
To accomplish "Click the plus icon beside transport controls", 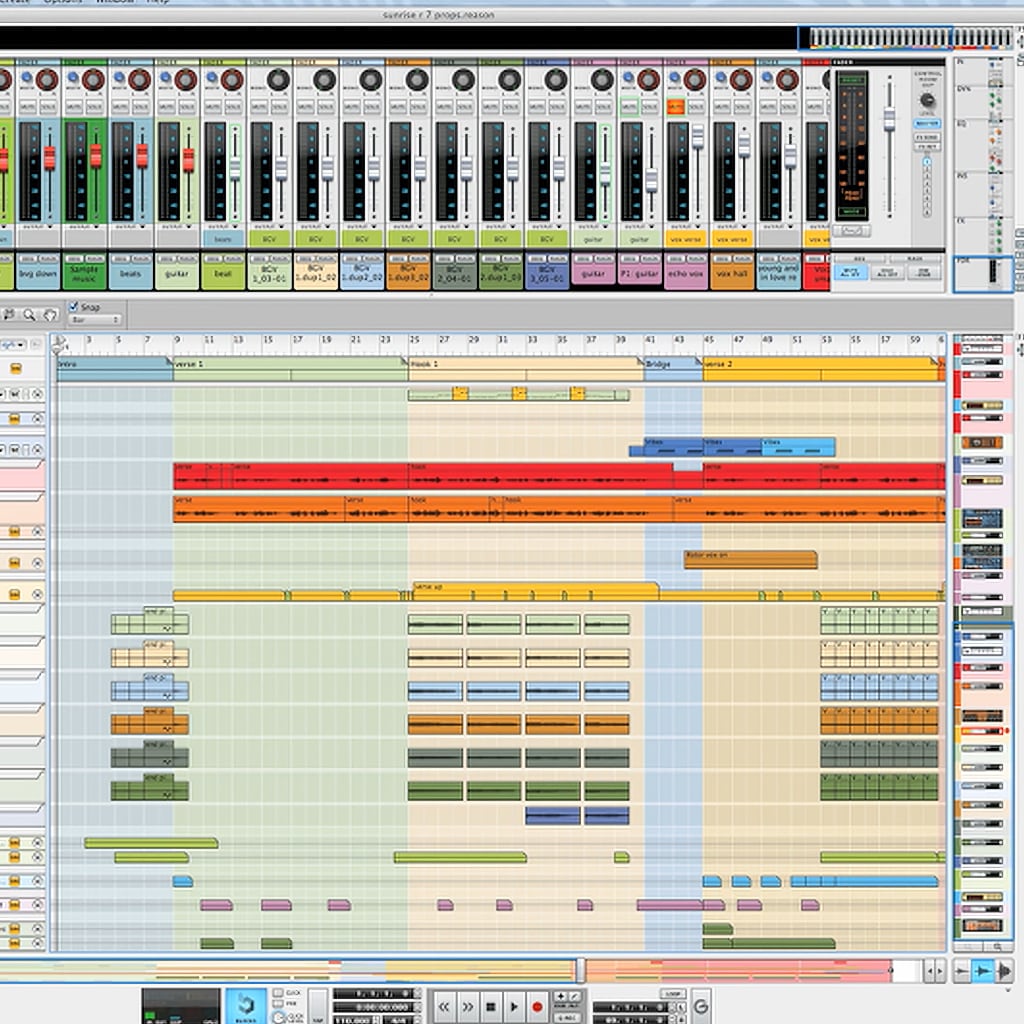I will click(x=560, y=996).
